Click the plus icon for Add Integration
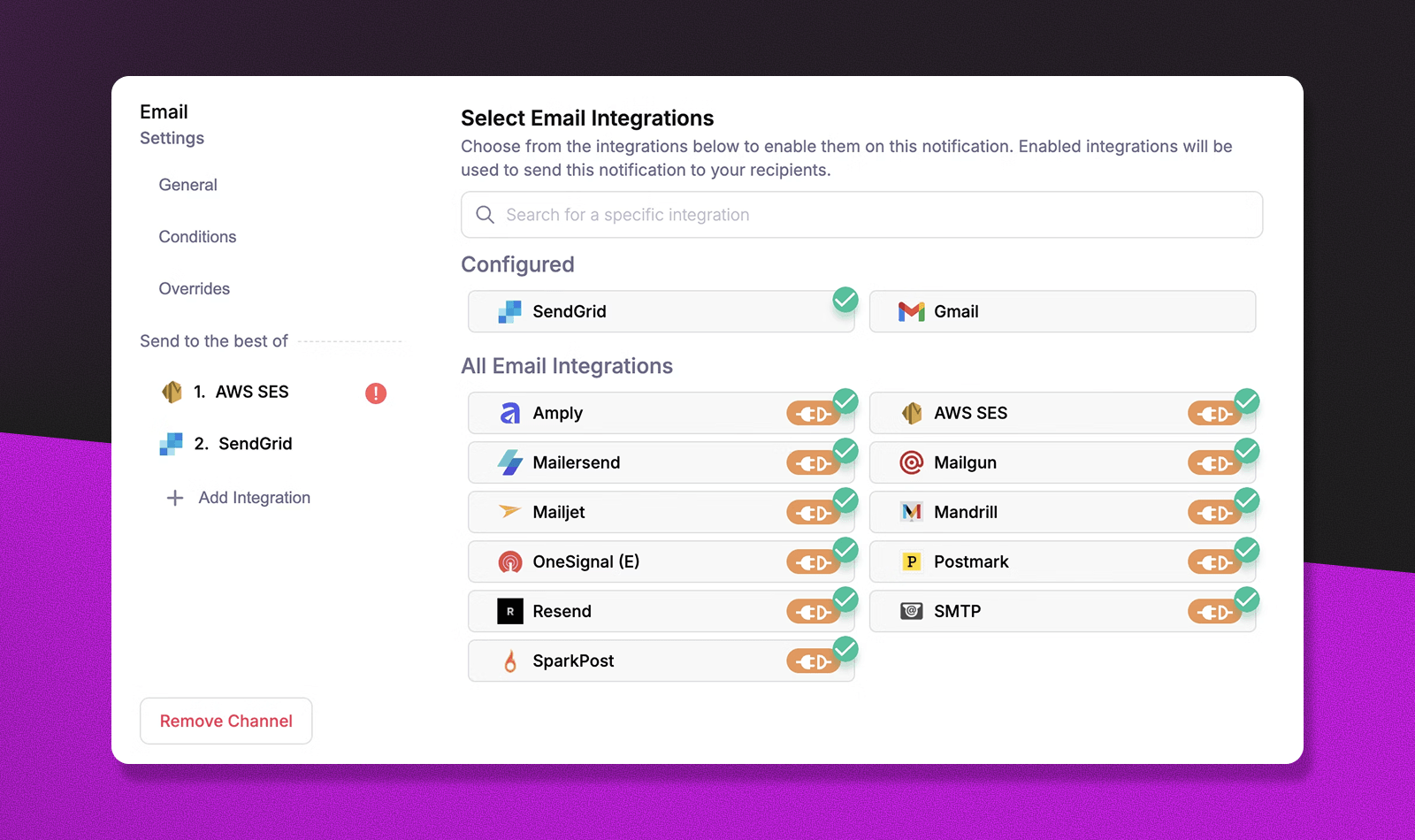This screenshot has width=1415, height=840. pos(175,498)
